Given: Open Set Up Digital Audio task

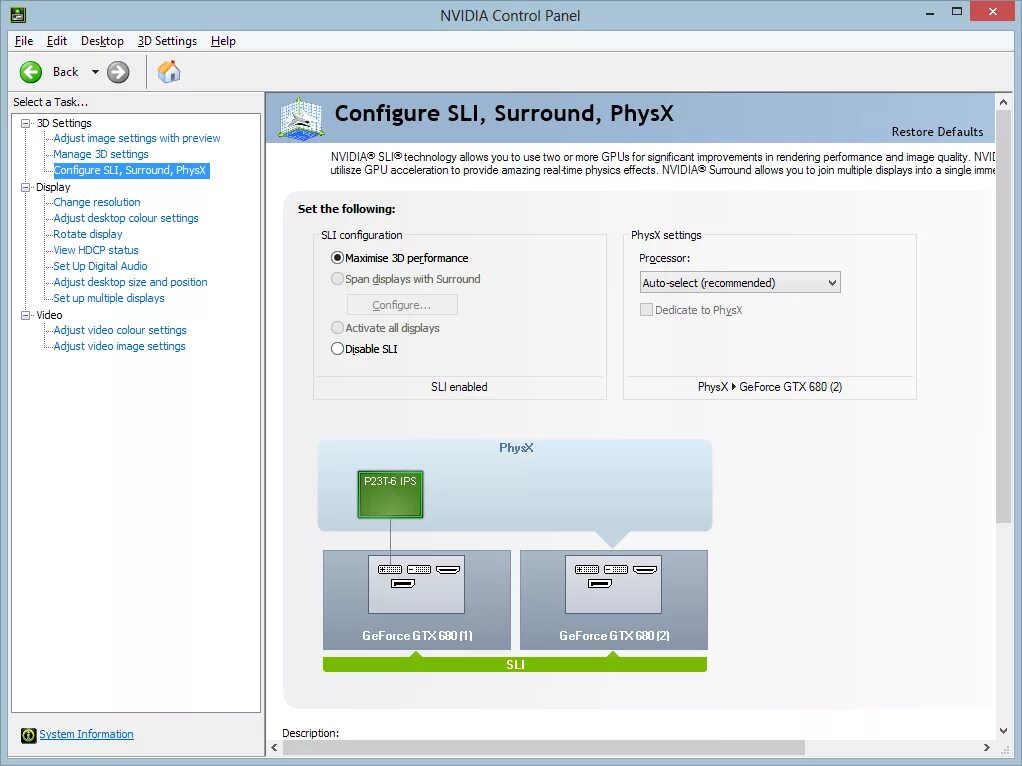Looking at the screenshot, I should click(100, 266).
